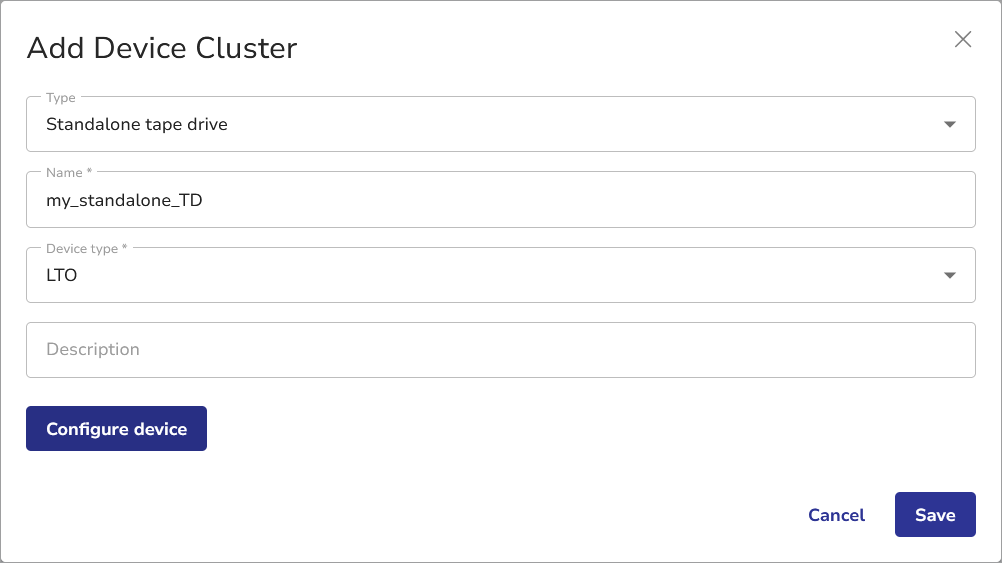Screen dimensions: 1002x563
Task: Click the Add Device Cluster title
Action: click(x=162, y=48)
